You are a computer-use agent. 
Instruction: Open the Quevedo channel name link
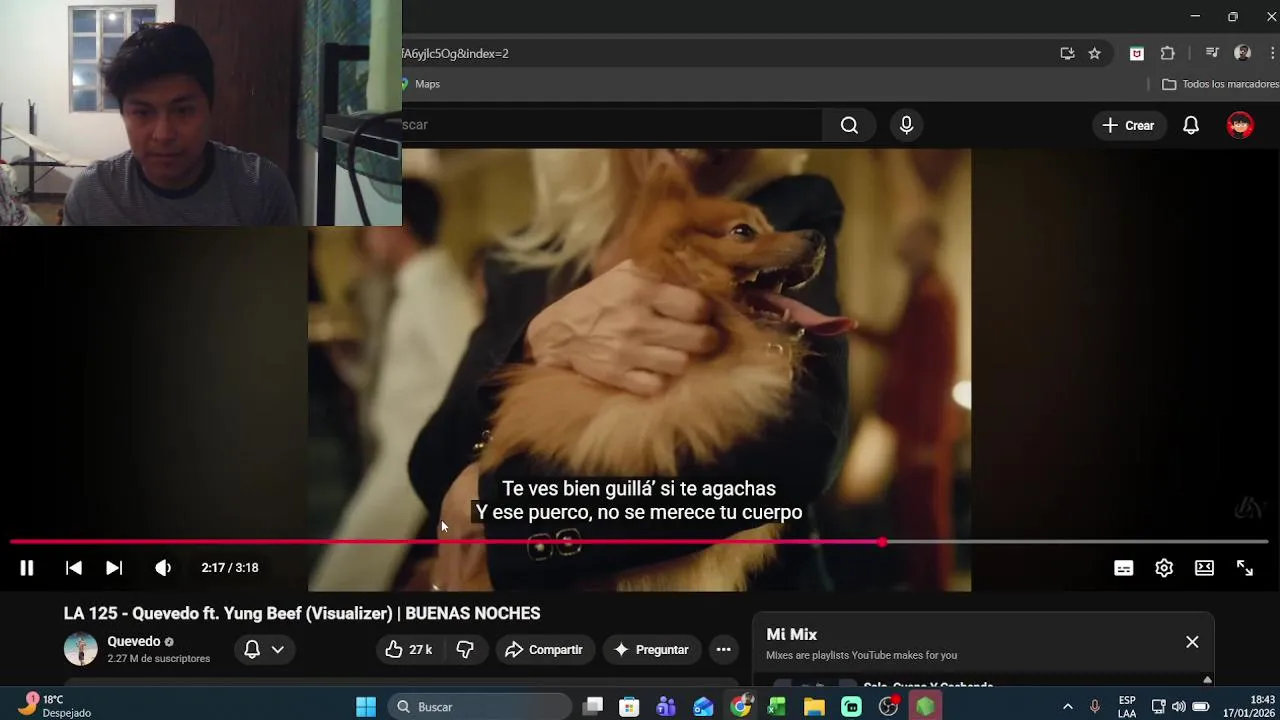tap(134, 641)
